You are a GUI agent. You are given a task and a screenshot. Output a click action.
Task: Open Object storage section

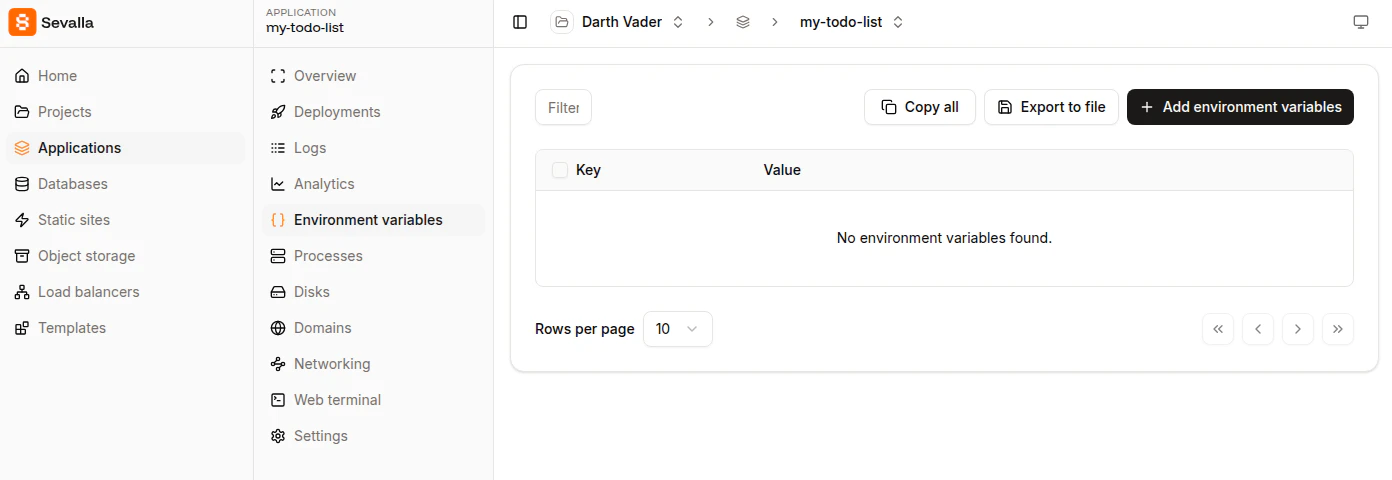(125, 256)
